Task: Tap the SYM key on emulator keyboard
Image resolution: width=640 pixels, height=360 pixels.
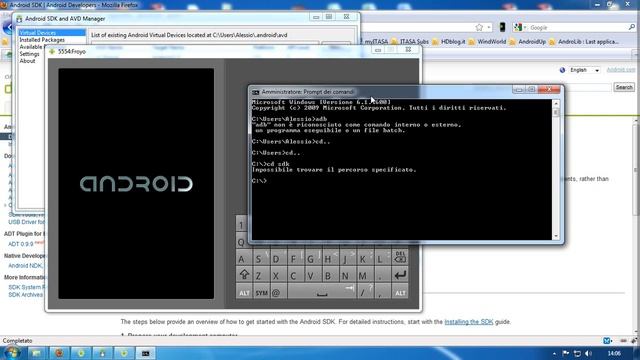Action: [261, 292]
